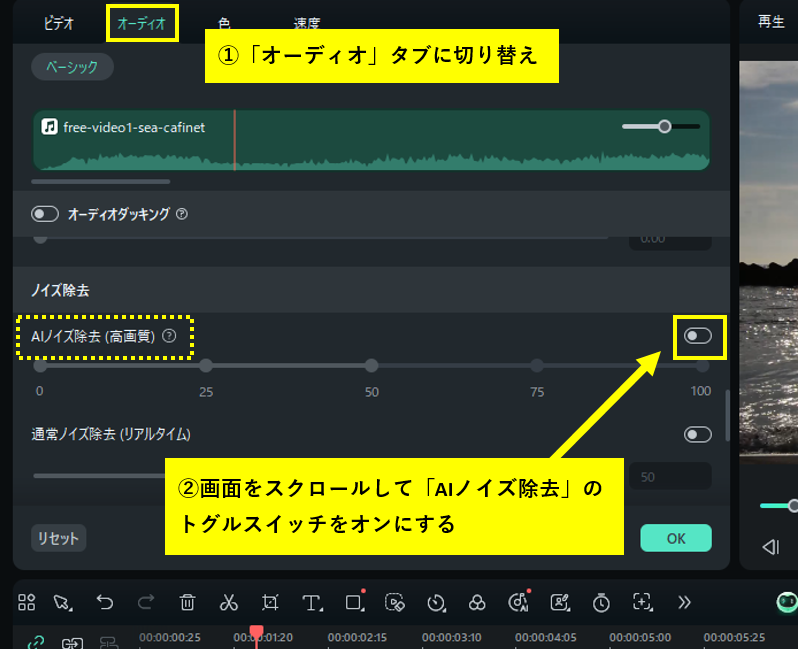The width and height of the screenshot is (799, 649).
Task: Click the music note icon on the audio clip
Action: [49, 126]
